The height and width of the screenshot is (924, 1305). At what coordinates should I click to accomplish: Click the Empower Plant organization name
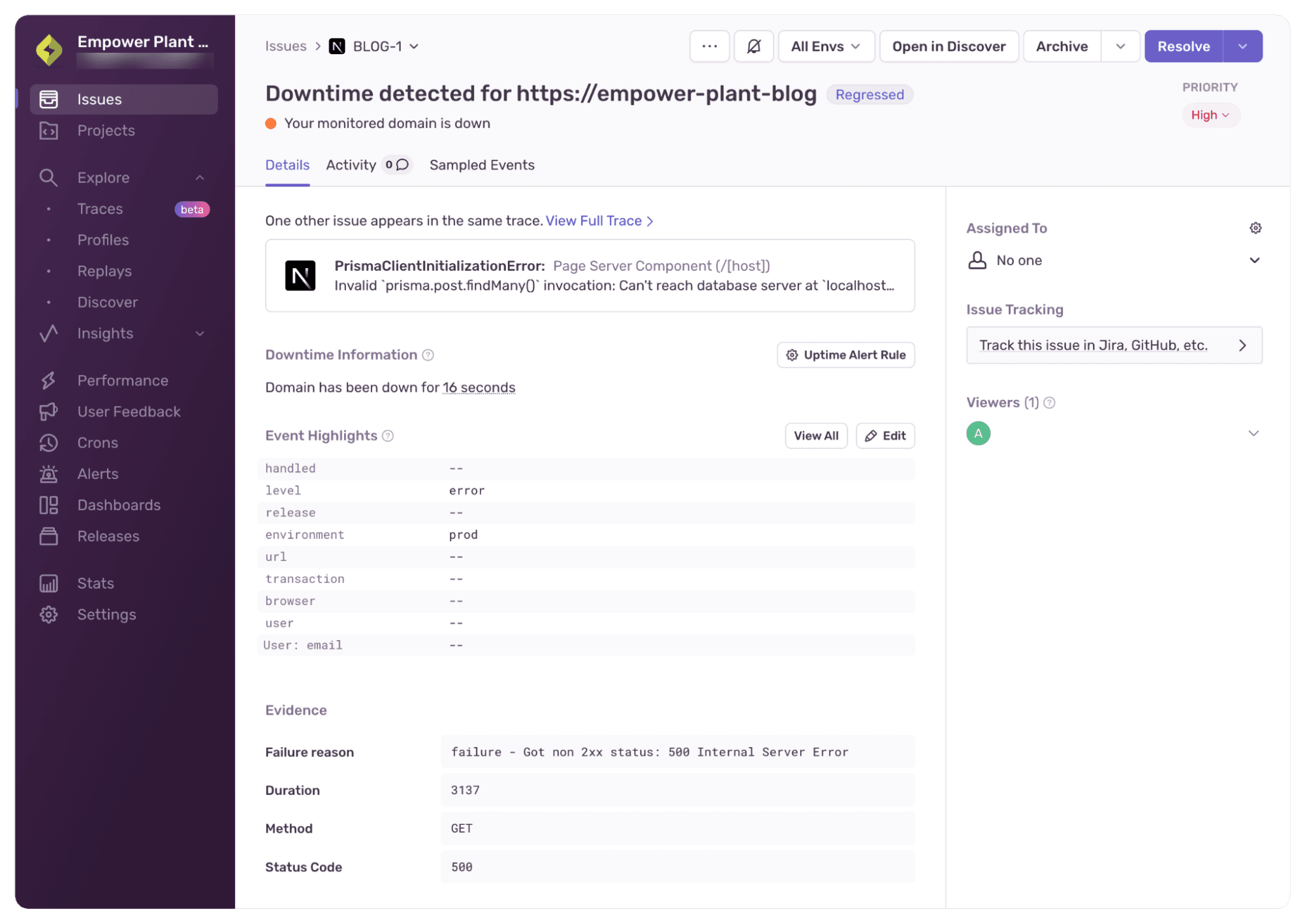coord(143,42)
